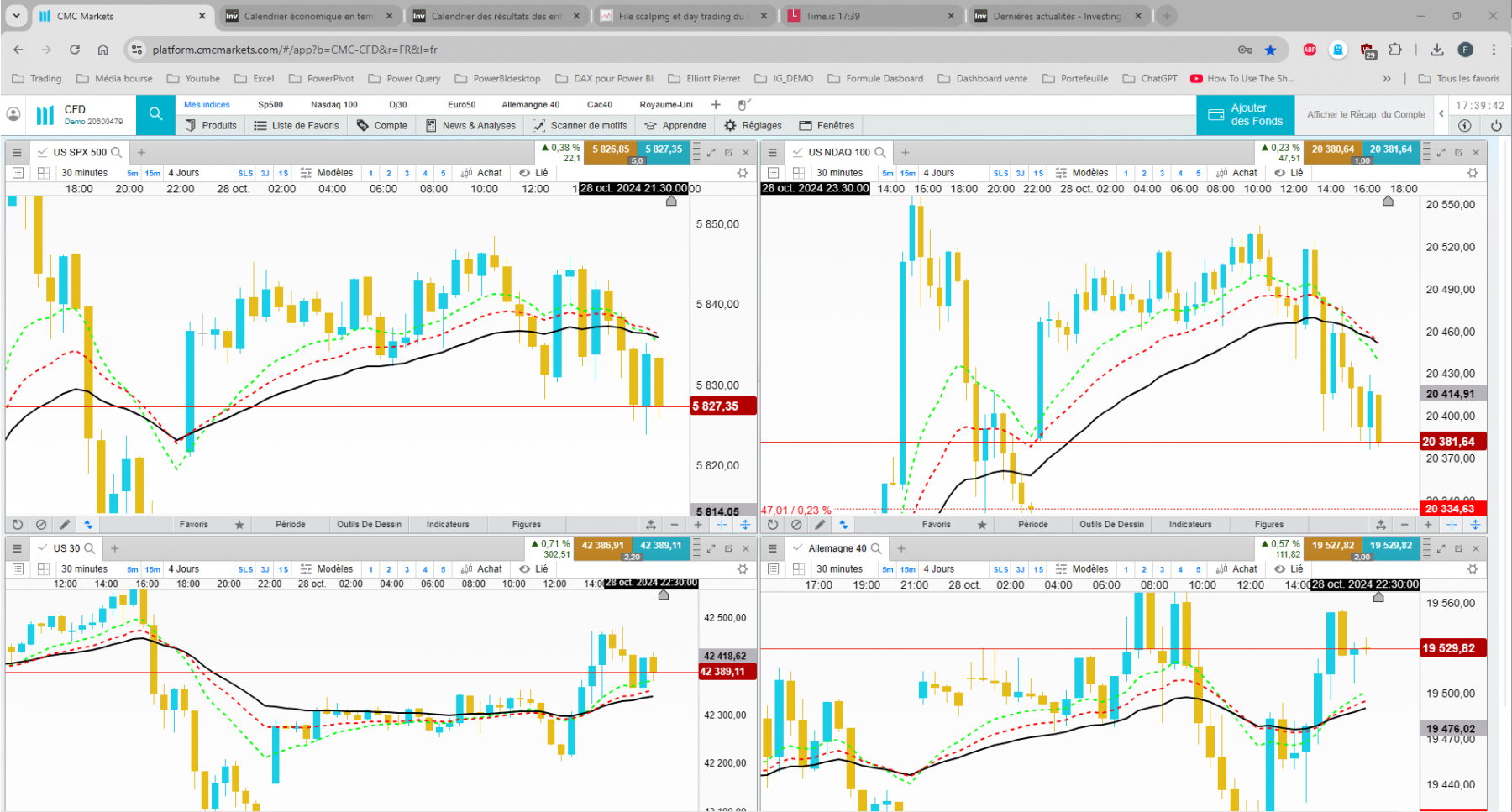Toggle Achat price mode in NDAQ chart

click(1236, 173)
